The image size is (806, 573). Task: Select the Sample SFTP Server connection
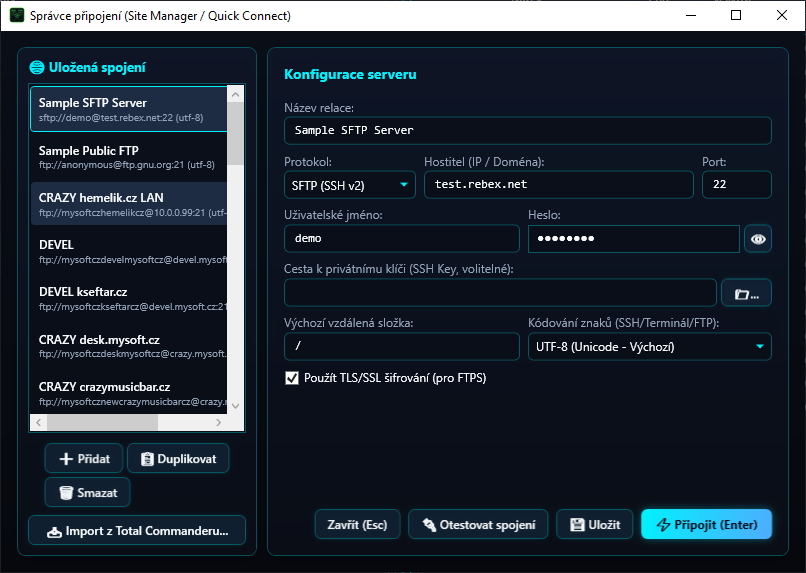pos(129,109)
